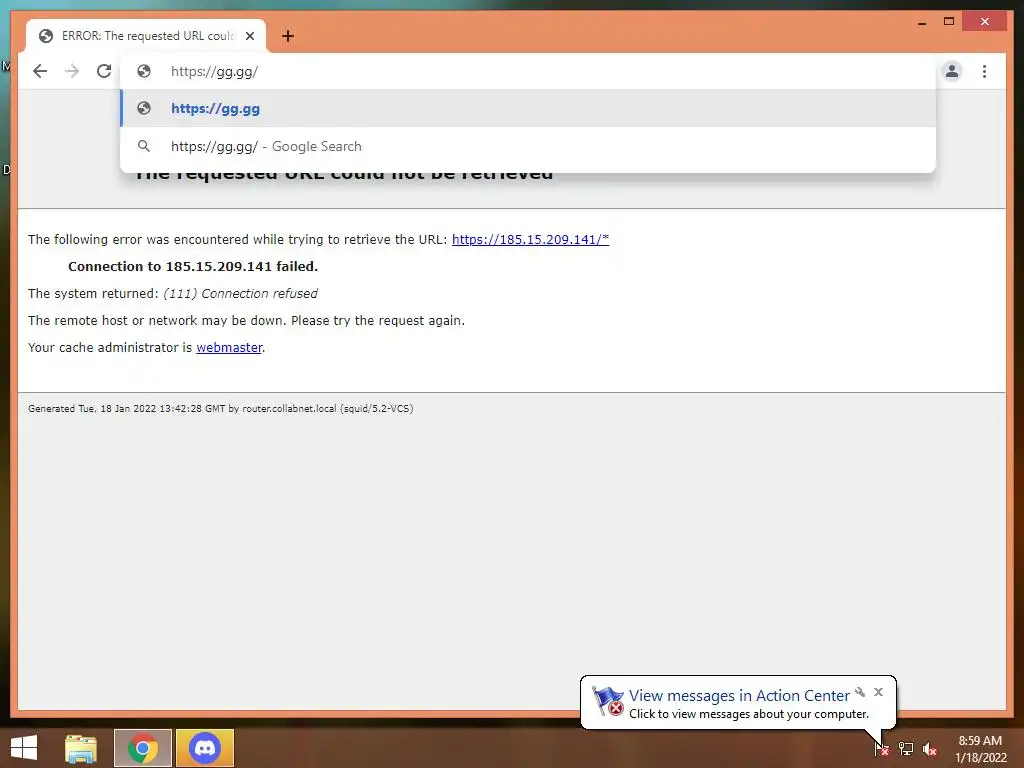The width and height of the screenshot is (1024, 768).
Task: Open the https://185.15.209.141/* link
Action: [530, 239]
